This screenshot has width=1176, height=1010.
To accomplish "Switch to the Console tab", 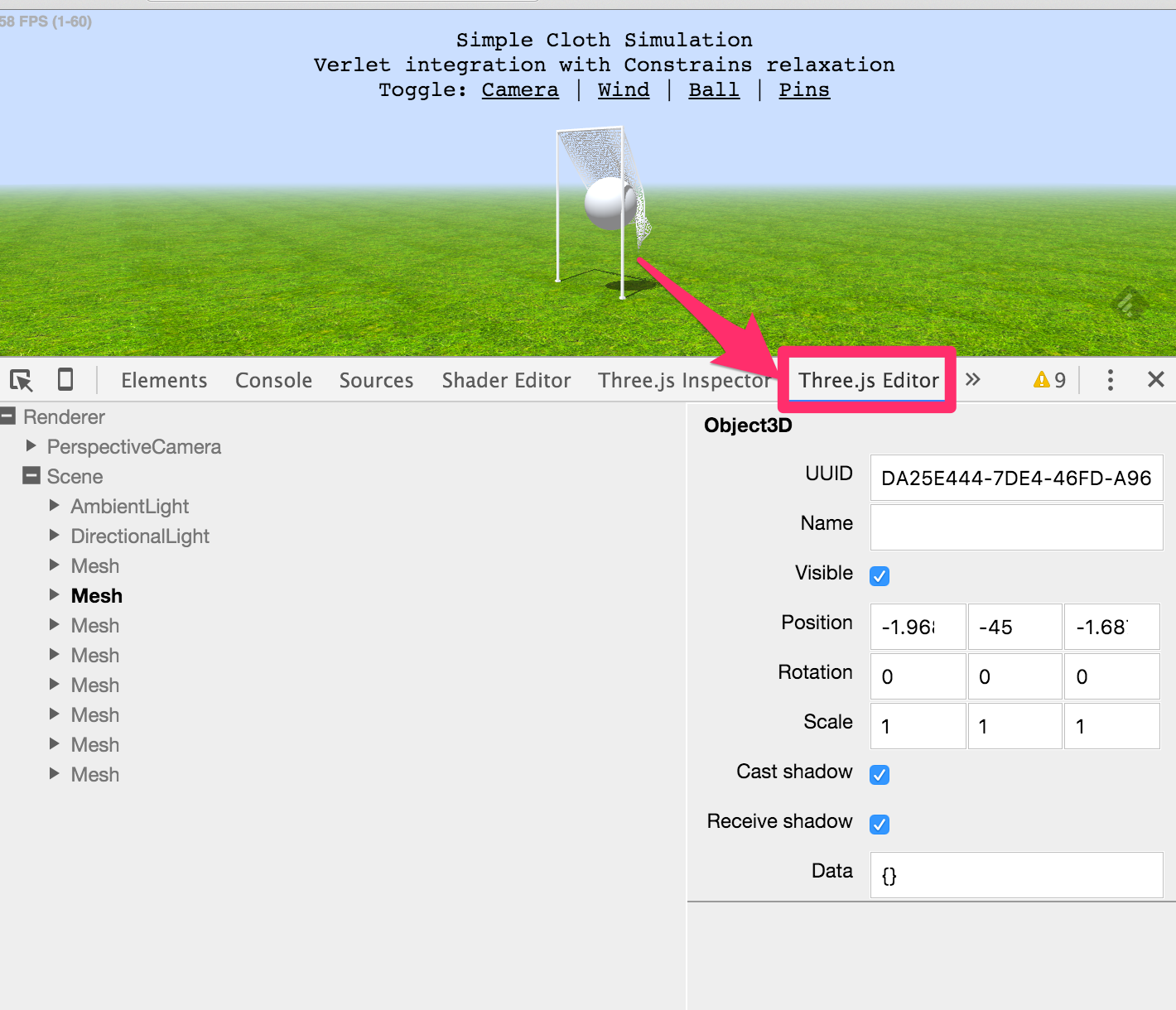I will [273, 380].
